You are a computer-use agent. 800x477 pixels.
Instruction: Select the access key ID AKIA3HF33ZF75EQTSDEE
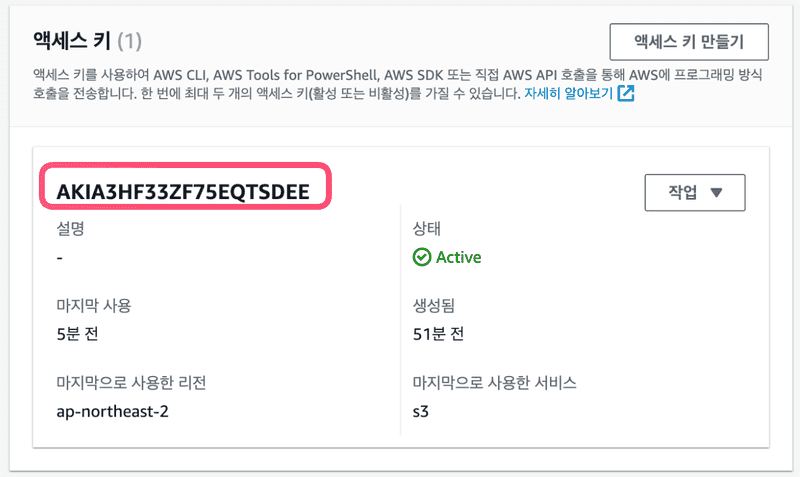coord(184,190)
